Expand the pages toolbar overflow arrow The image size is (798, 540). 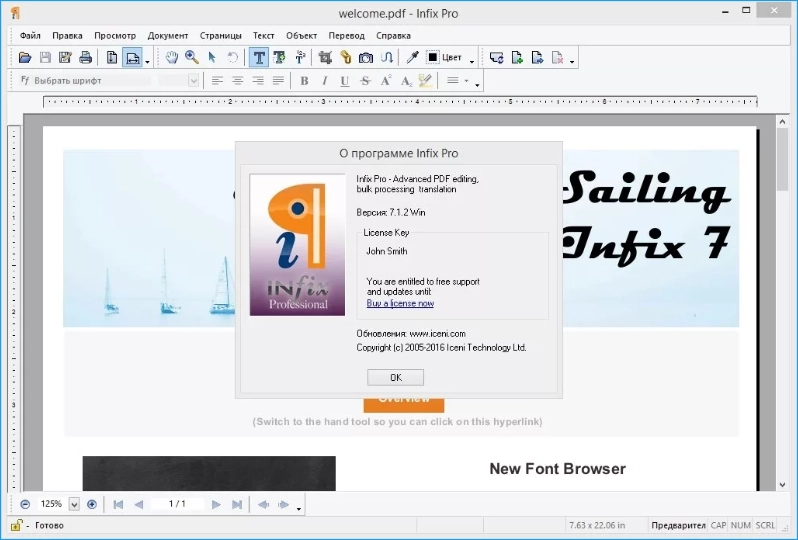tap(572, 62)
